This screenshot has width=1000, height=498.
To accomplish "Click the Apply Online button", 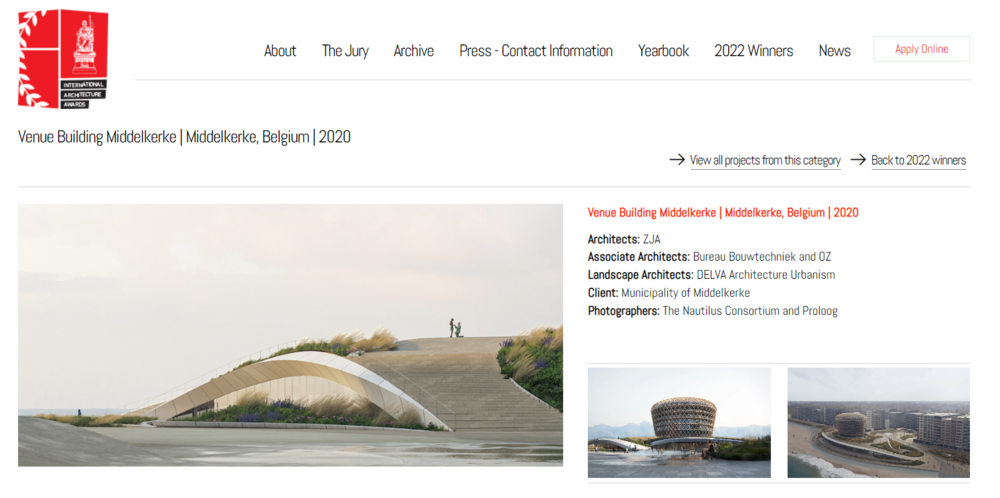I will [x=922, y=49].
